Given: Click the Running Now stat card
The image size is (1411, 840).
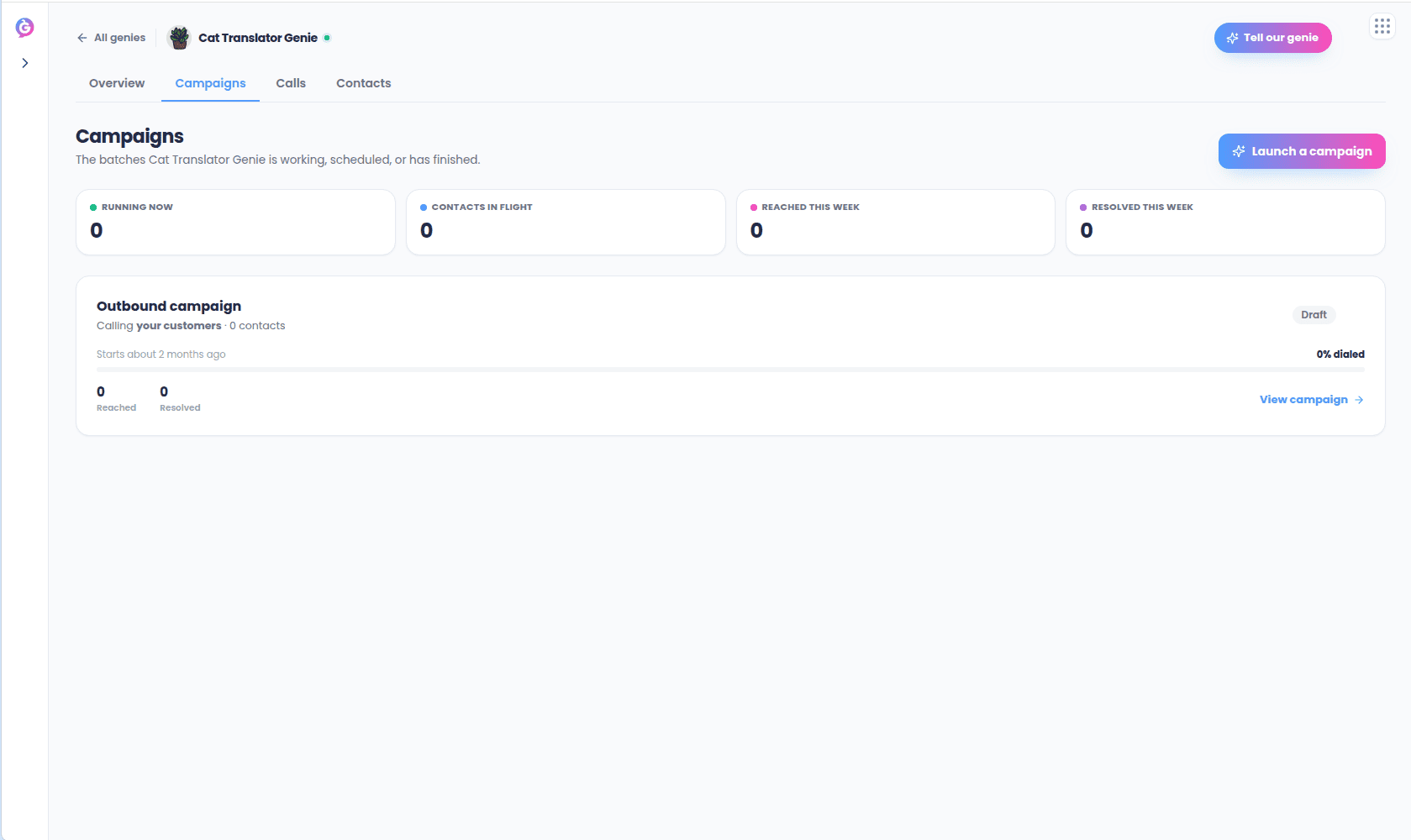Looking at the screenshot, I should [x=235, y=222].
